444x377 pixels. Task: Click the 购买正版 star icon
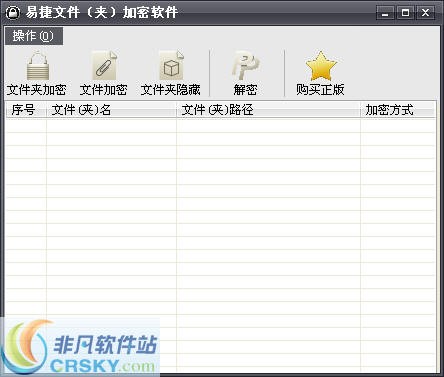click(x=321, y=65)
